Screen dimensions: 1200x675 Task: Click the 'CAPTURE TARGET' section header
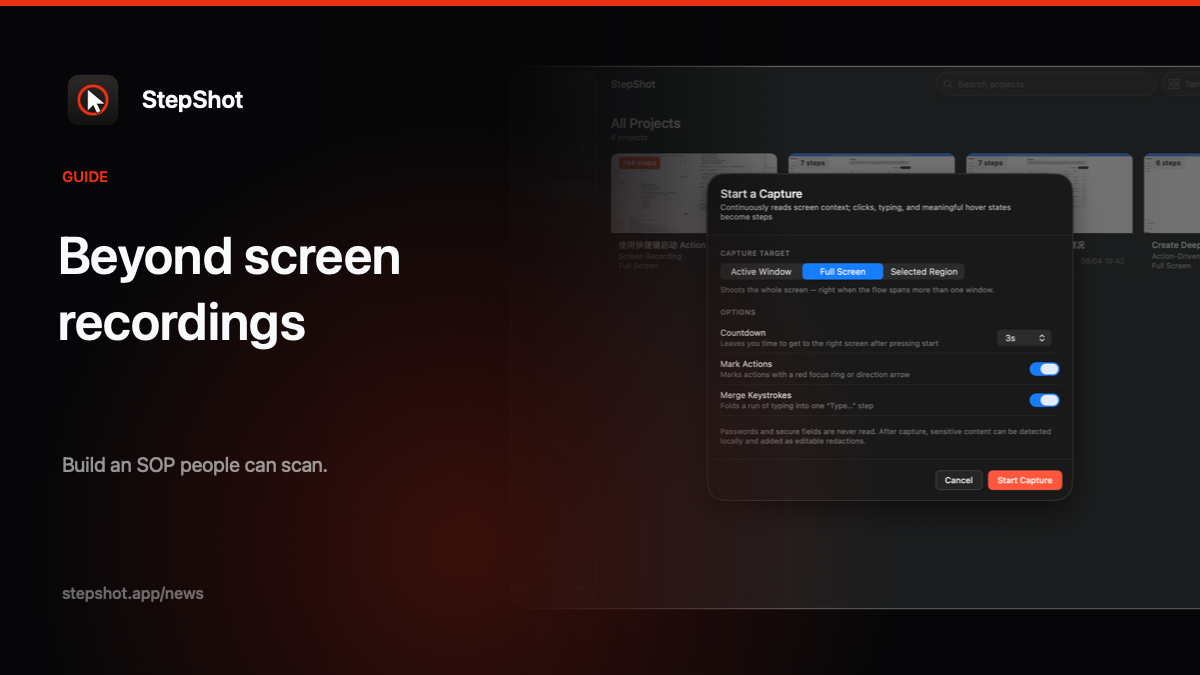click(x=755, y=253)
